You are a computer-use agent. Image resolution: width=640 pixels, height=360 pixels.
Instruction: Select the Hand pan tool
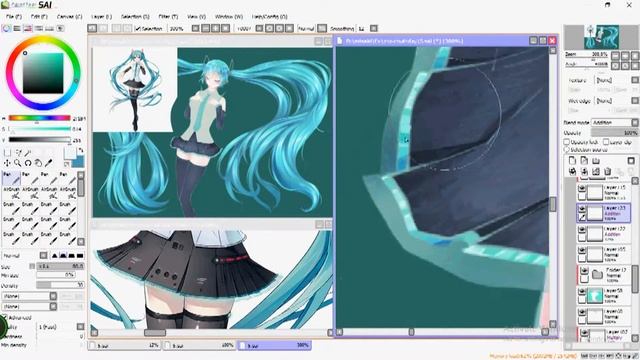(38, 163)
